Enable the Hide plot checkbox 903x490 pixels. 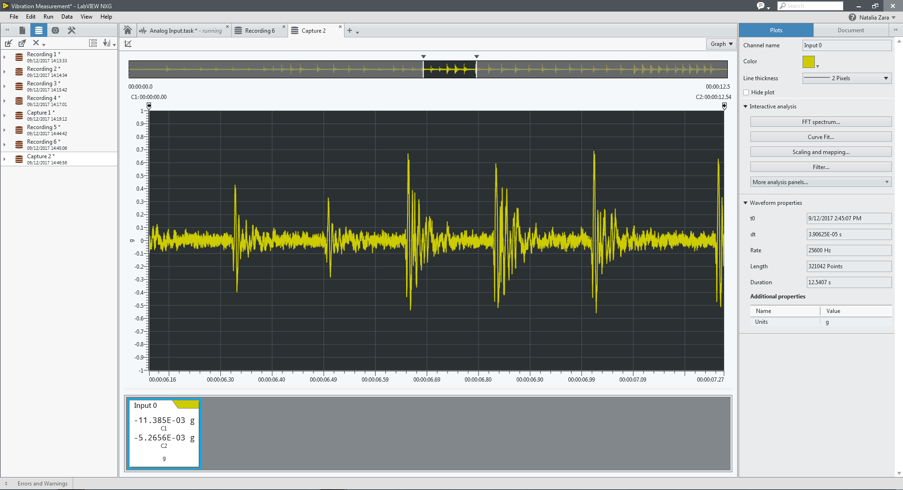[x=746, y=92]
